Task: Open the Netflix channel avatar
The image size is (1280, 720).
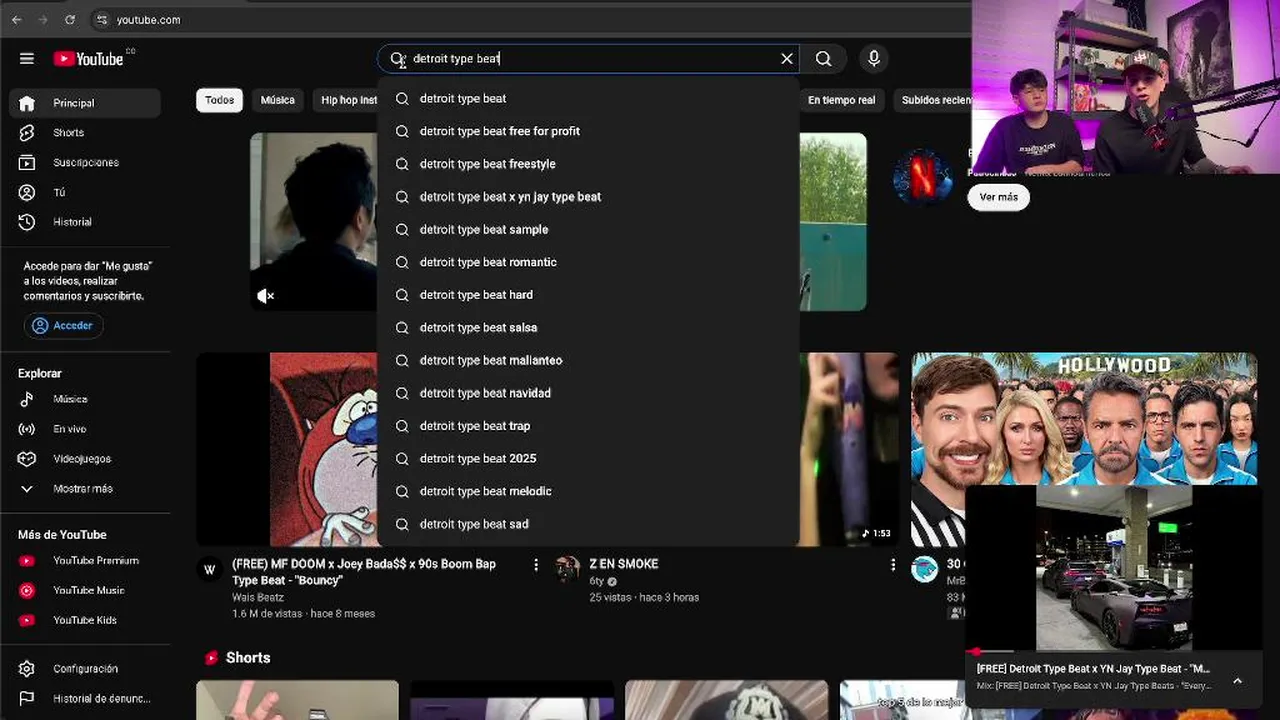Action: pyautogui.click(x=922, y=177)
